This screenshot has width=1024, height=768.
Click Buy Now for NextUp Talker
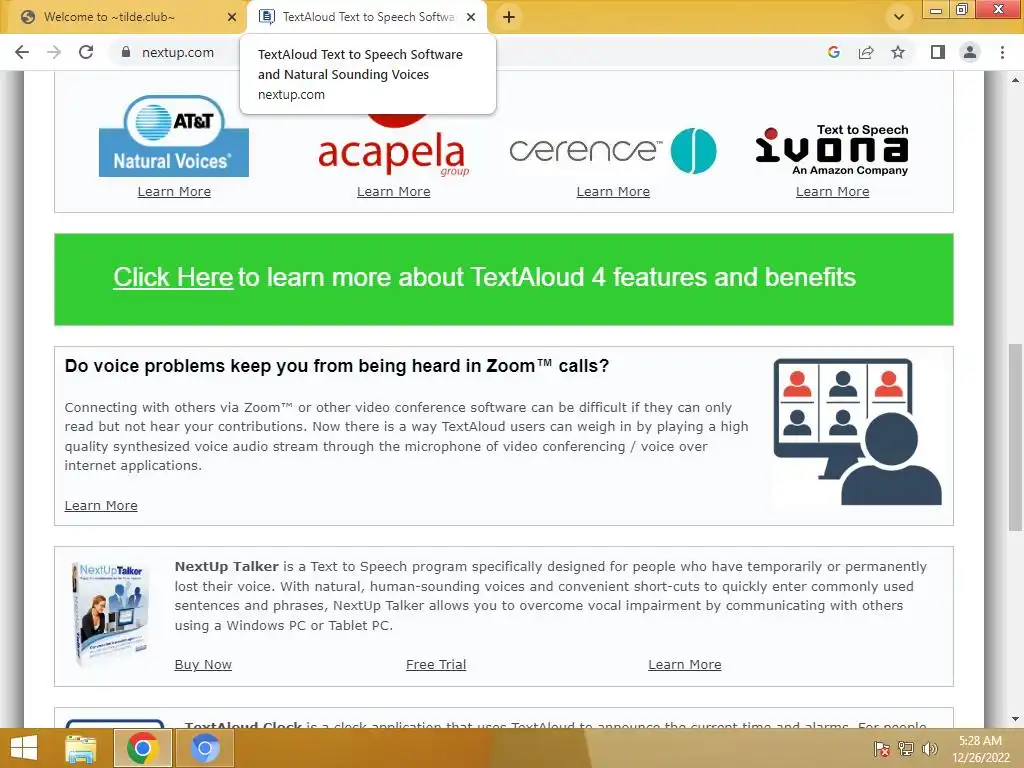[203, 664]
